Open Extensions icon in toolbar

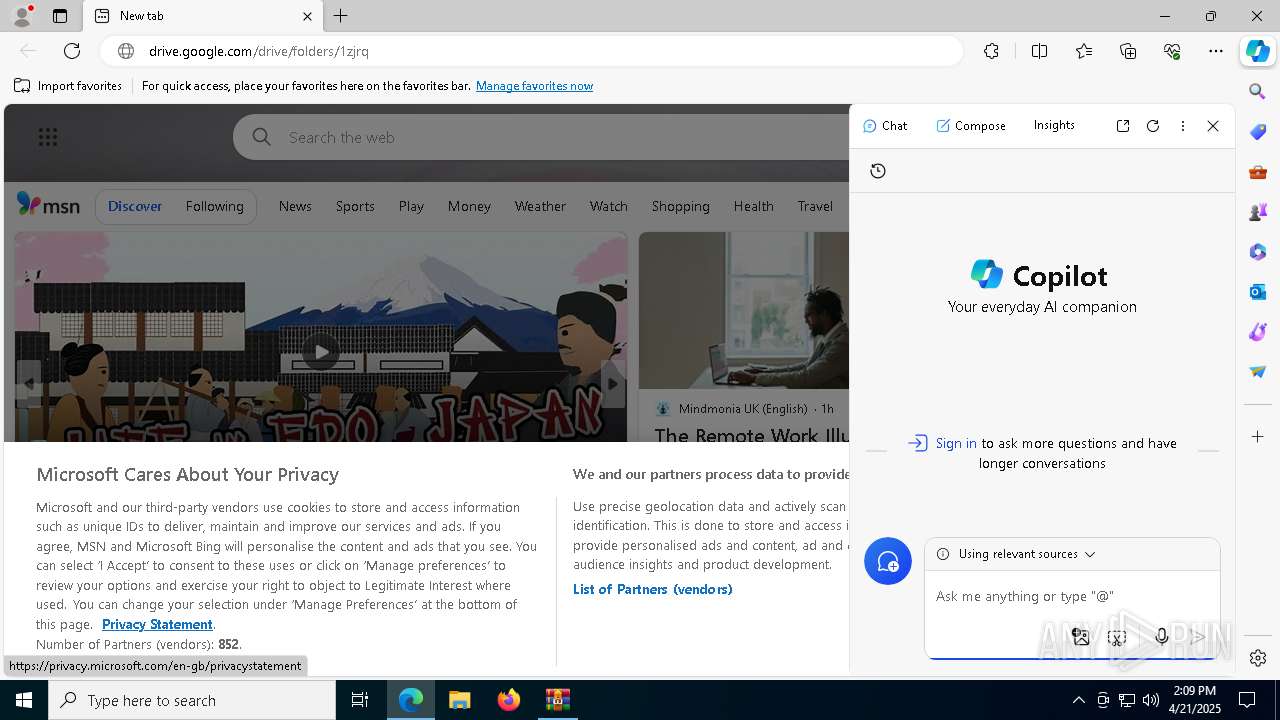tap(991, 51)
